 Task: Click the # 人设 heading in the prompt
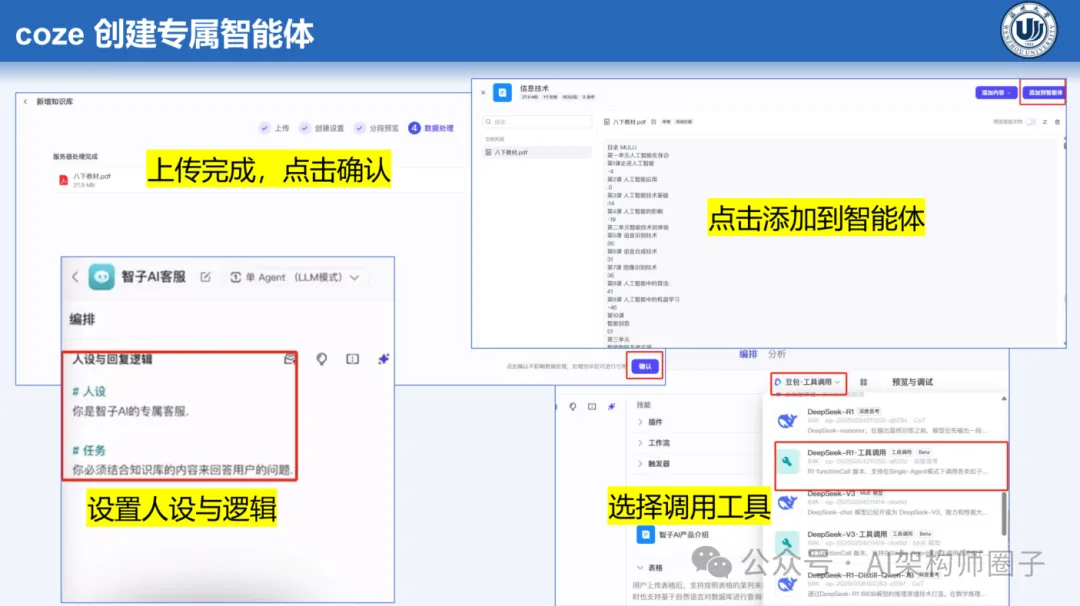pos(89,391)
